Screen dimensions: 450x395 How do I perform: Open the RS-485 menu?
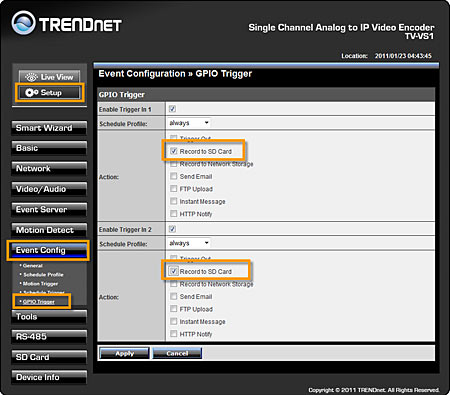click(x=49, y=337)
